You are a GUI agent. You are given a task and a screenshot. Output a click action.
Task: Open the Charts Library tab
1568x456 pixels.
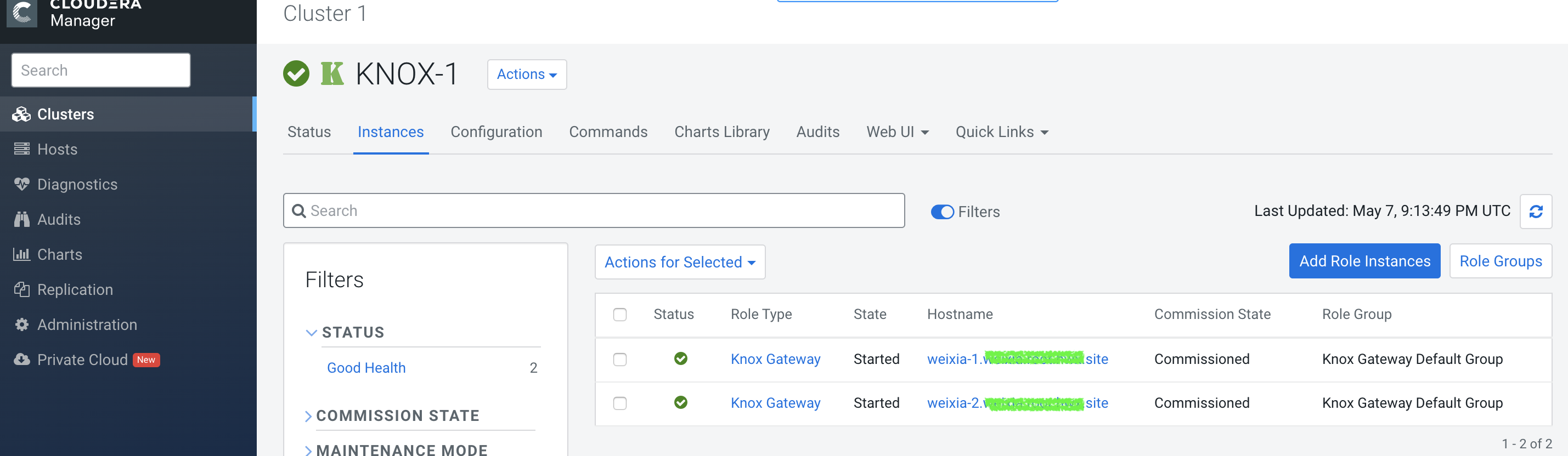coord(721,132)
